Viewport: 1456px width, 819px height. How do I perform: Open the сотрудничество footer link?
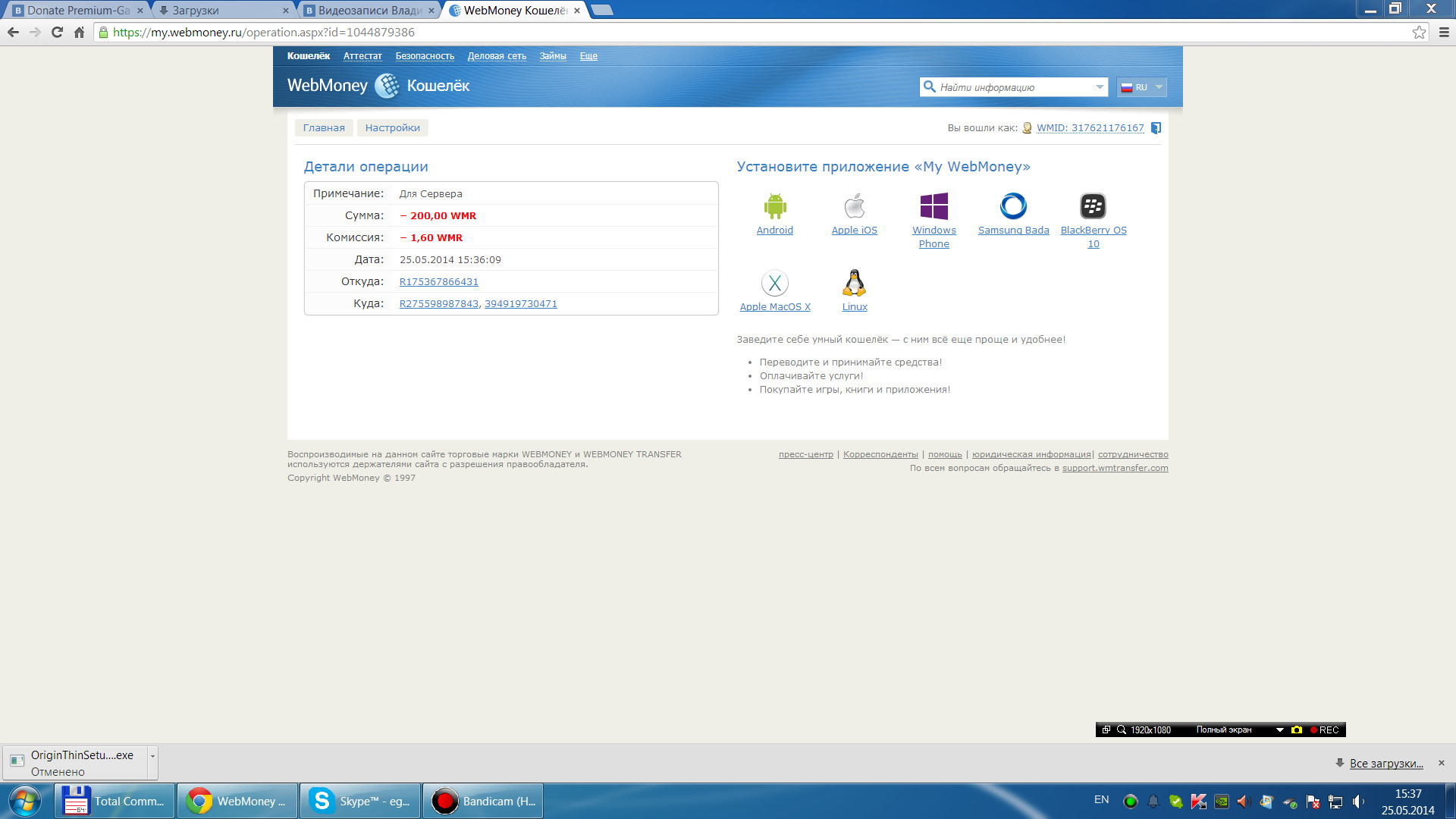pyautogui.click(x=1133, y=455)
